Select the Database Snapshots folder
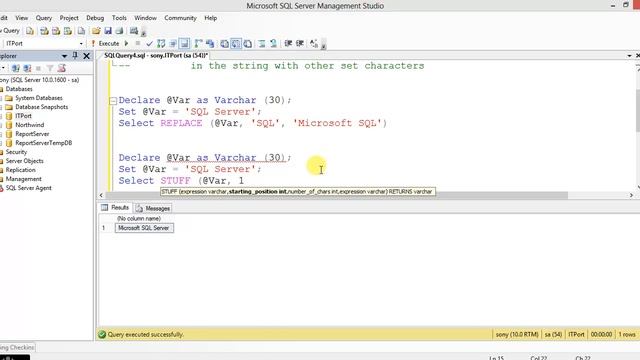Image resolution: width=640 pixels, height=360 pixels. click(x=42, y=107)
